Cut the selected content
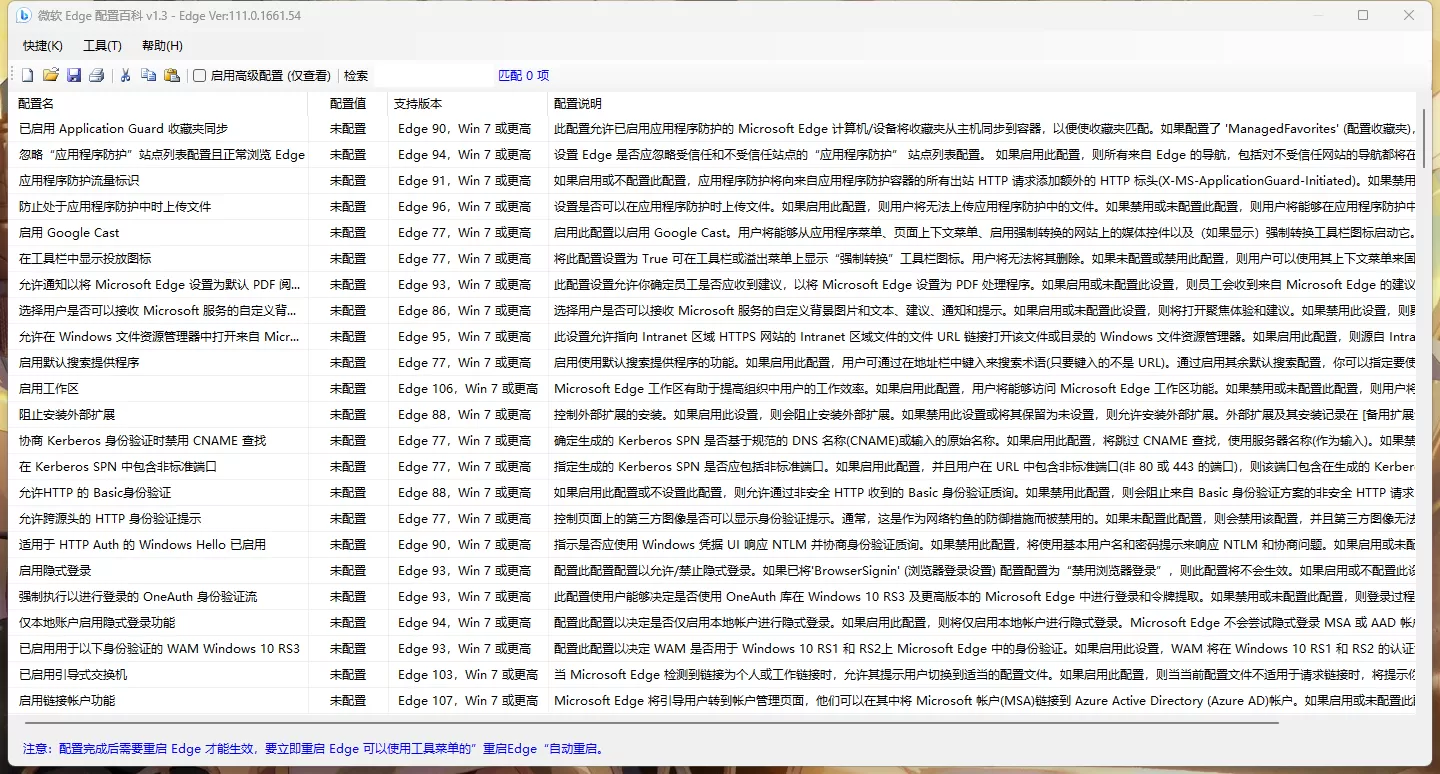The width and height of the screenshot is (1440, 774). point(125,74)
